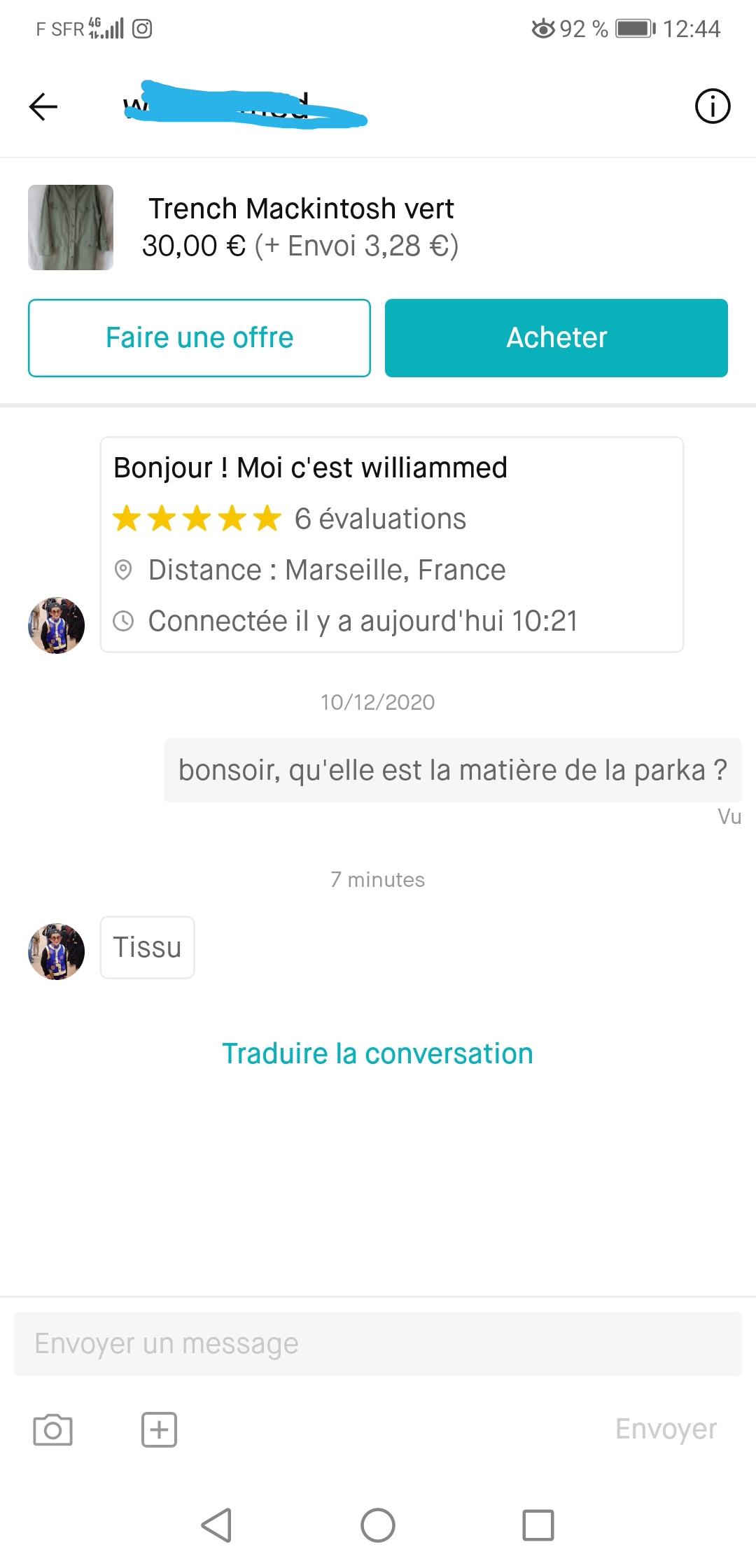
Task: Open the green trench item thumbnail
Action: (71, 227)
